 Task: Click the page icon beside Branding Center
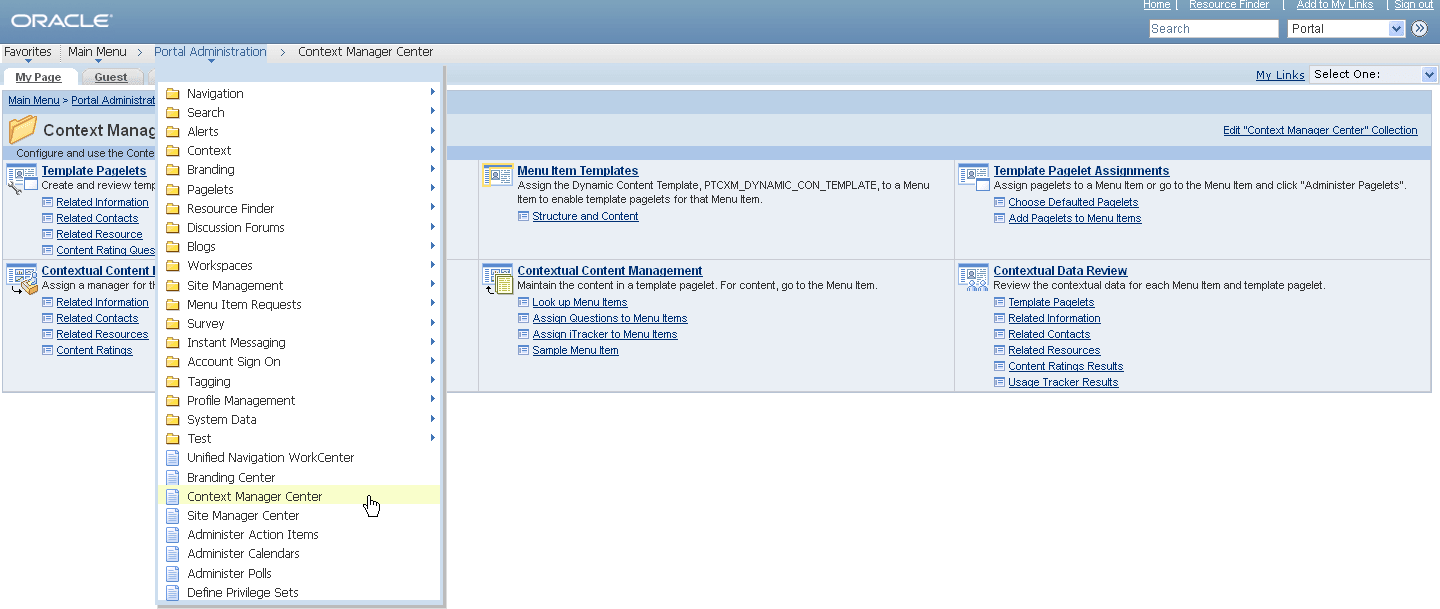click(172, 477)
